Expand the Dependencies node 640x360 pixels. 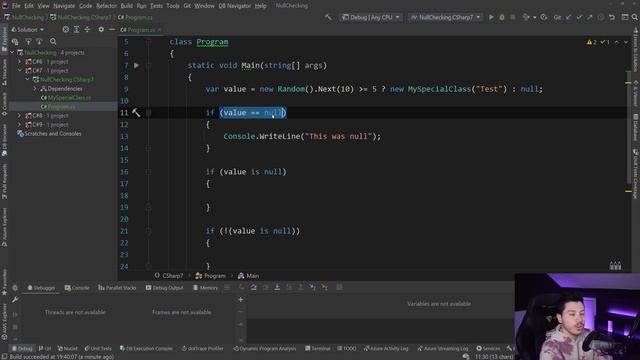pos(35,89)
